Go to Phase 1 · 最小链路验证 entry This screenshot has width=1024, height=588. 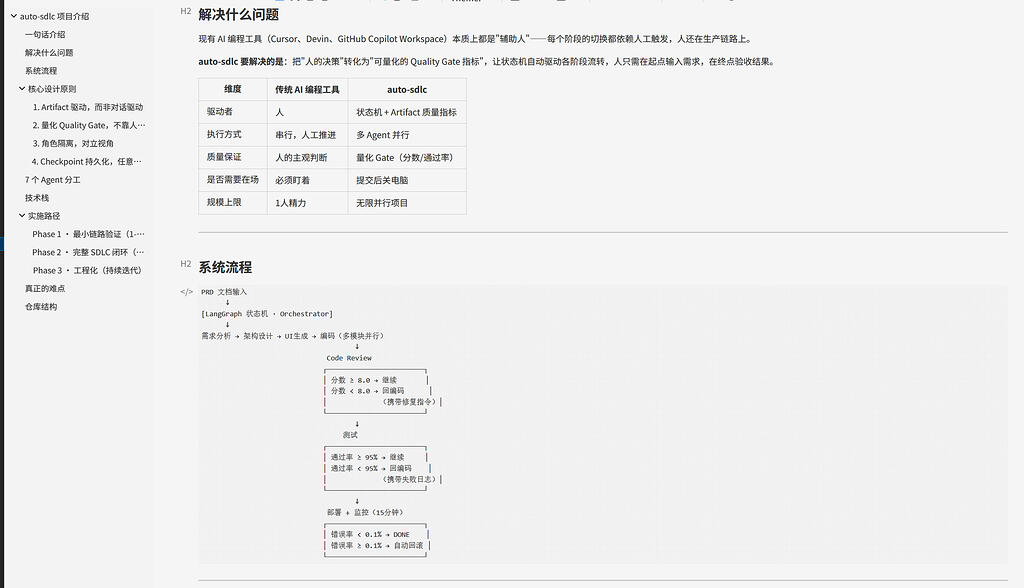click(x=89, y=234)
